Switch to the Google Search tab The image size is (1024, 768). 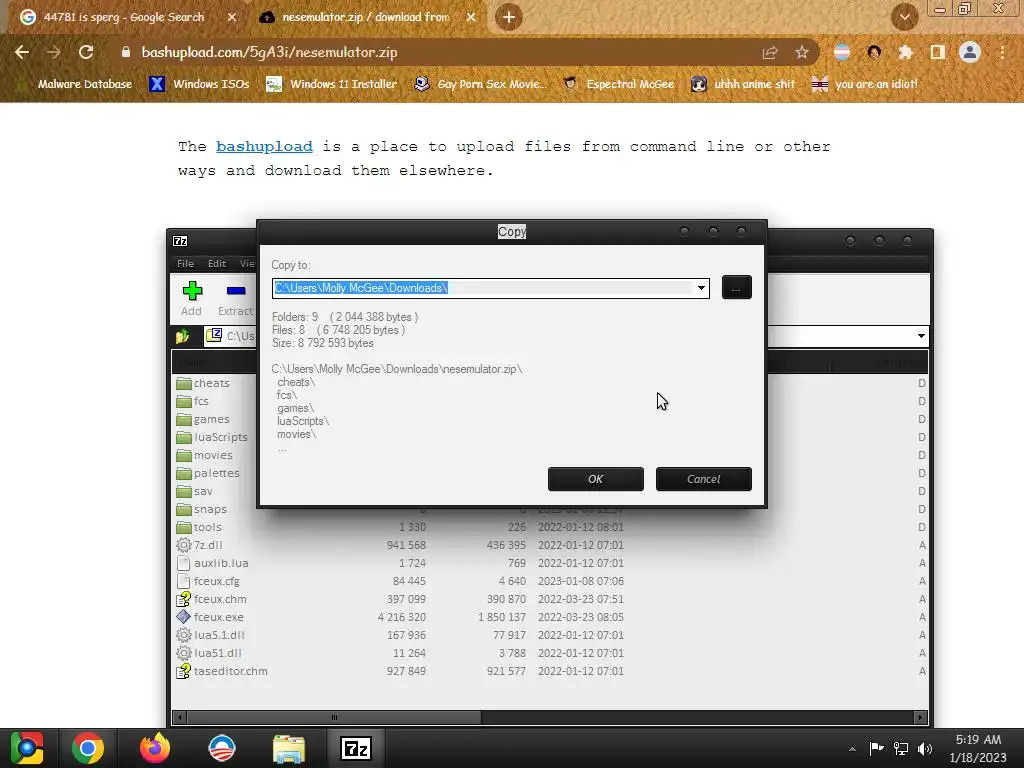124,17
